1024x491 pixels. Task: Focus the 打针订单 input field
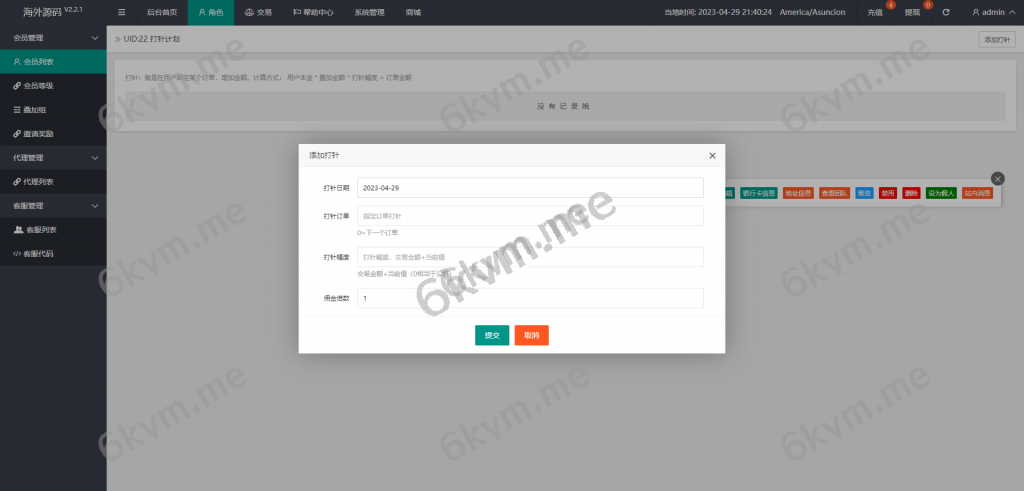(530, 216)
